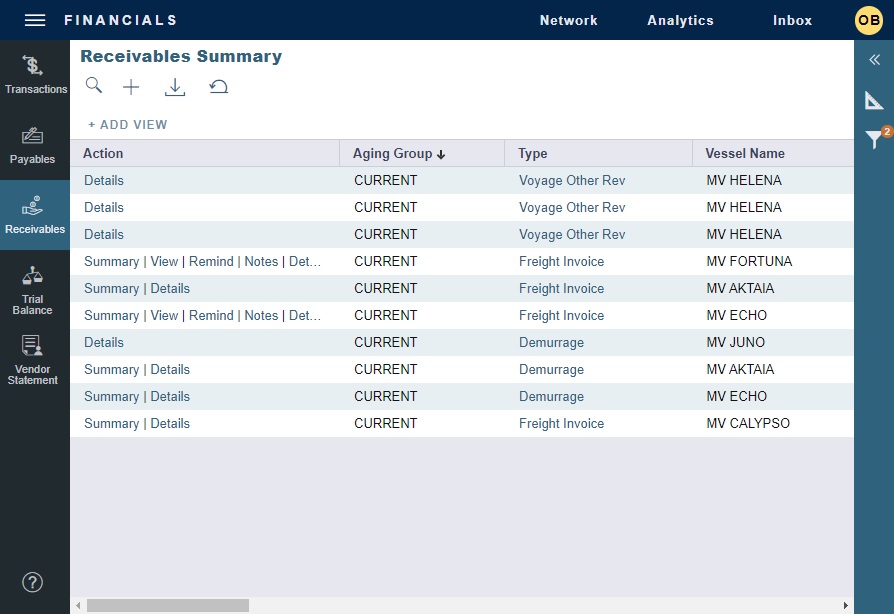Go to Trial Balance
The height and width of the screenshot is (614, 894).
tap(35, 290)
